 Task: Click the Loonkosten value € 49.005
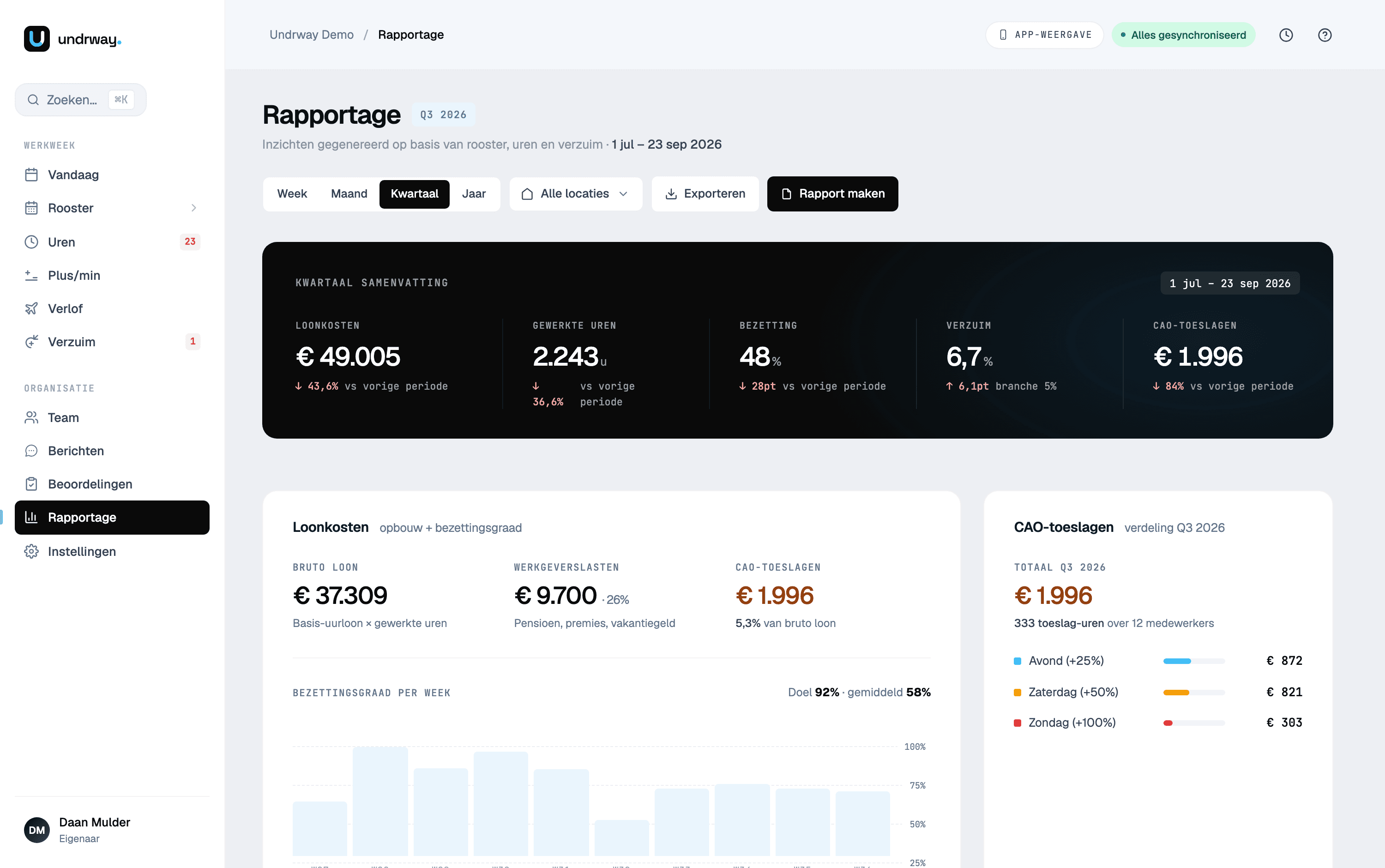348,356
